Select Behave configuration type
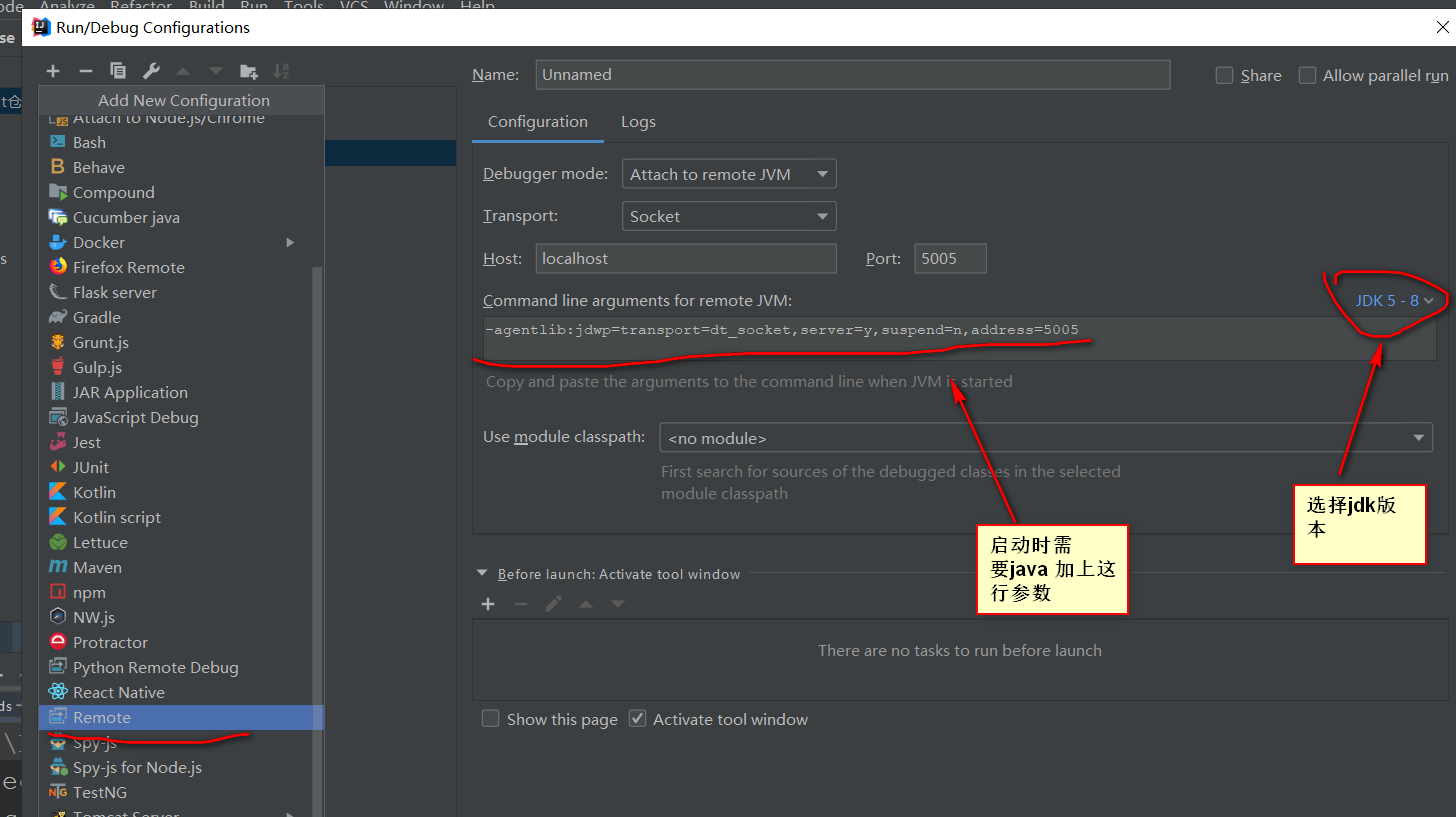Image resolution: width=1456 pixels, height=817 pixels. click(180, 168)
